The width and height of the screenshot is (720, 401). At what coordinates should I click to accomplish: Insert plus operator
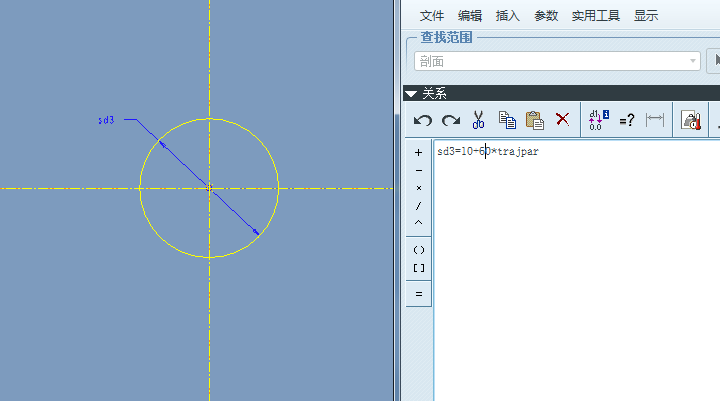click(x=418, y=152)
